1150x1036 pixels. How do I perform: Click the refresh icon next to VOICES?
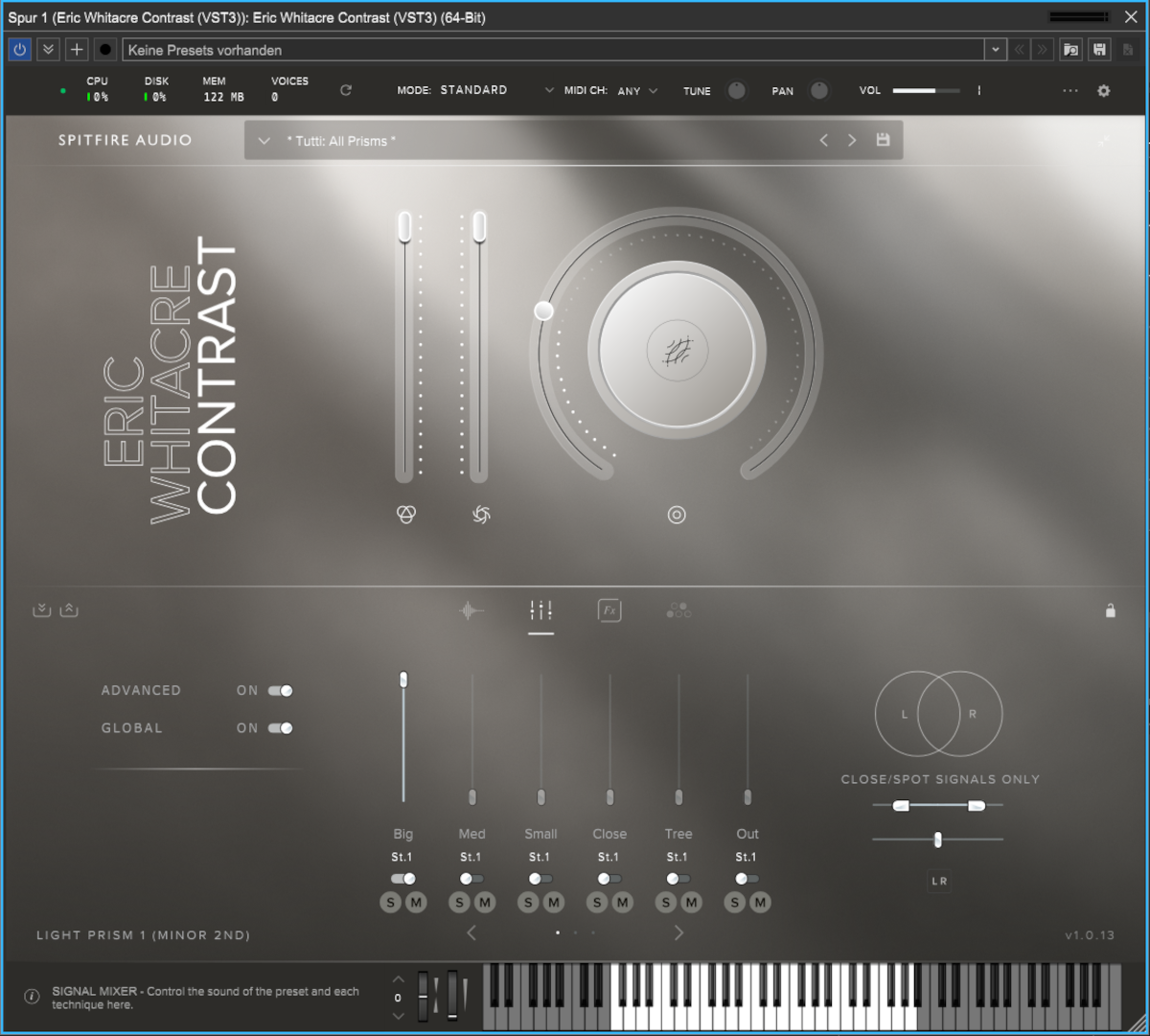346,90
